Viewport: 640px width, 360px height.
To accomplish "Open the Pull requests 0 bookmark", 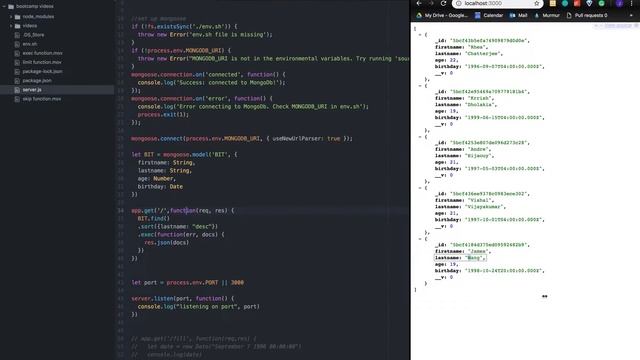I will pyautogui.click(x=587, y=16).
